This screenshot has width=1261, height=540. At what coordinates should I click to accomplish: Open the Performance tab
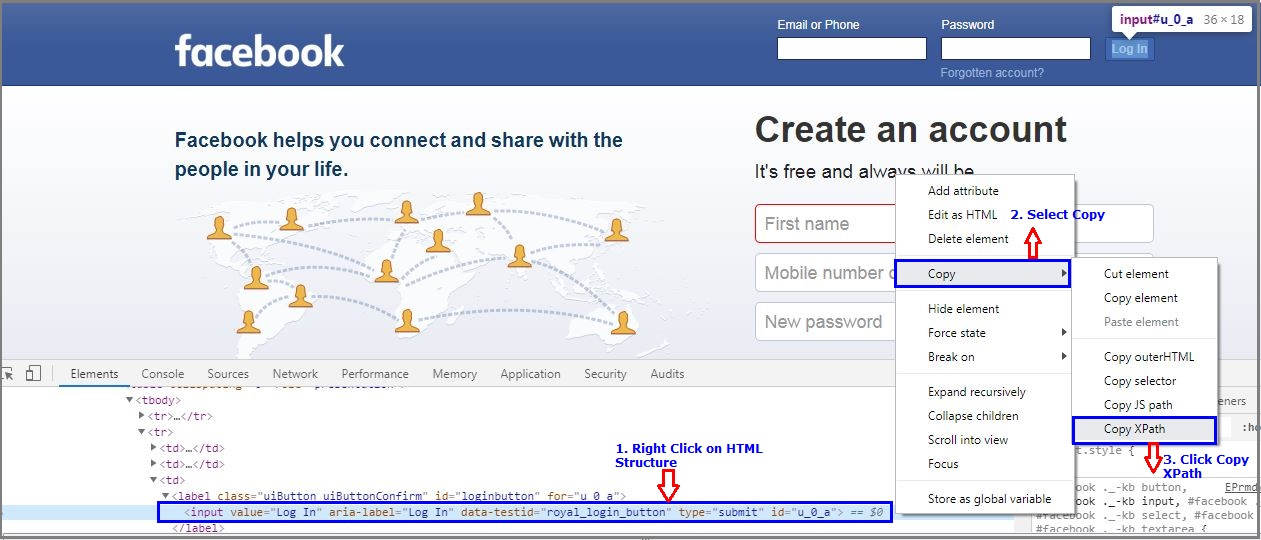(375, 374)
